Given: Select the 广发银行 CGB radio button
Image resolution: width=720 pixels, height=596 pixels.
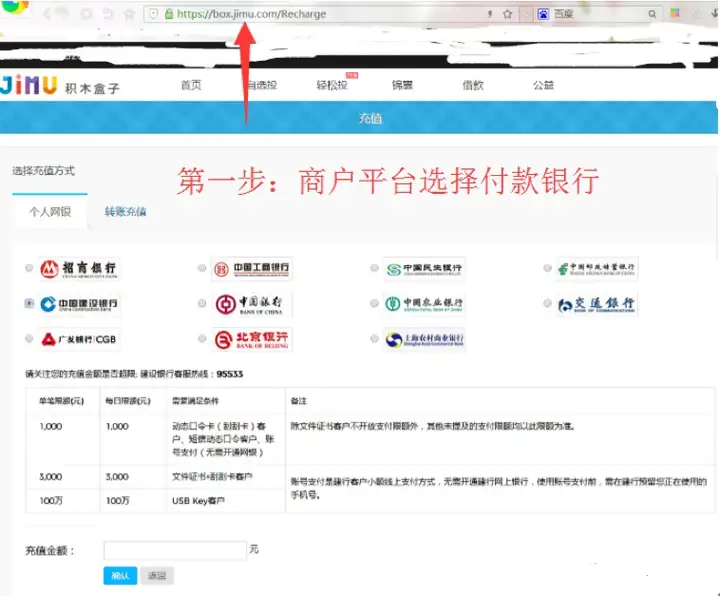Looking at the screenshot, I should pos(29,339).
